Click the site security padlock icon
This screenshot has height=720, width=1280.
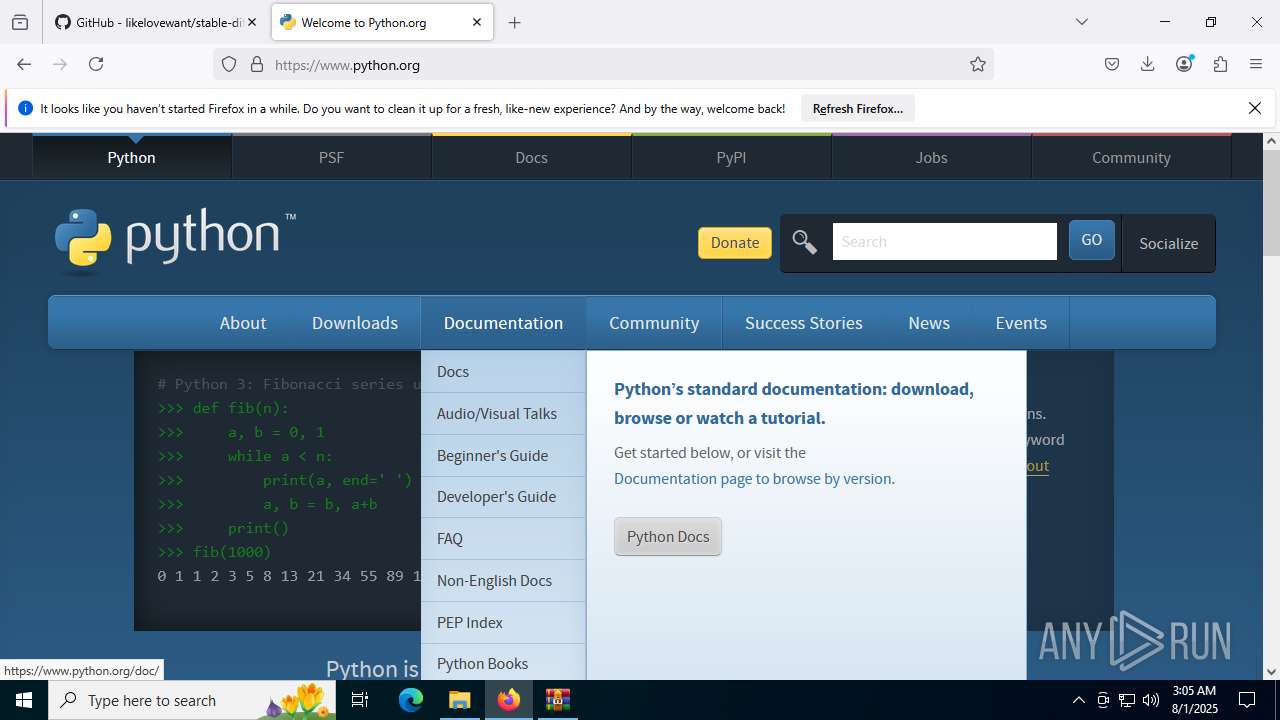click(x=257, y=64)
